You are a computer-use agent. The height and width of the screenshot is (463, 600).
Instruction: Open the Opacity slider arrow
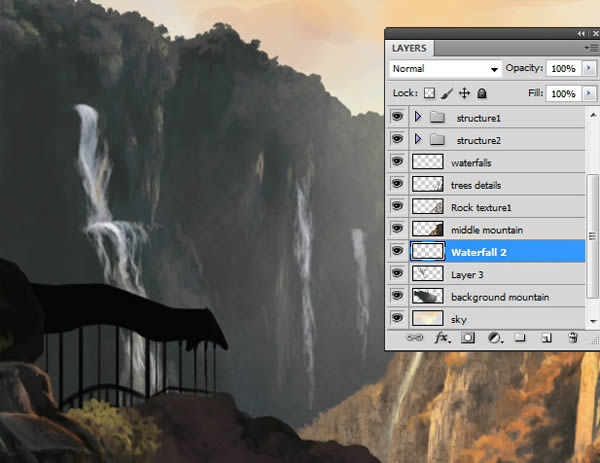click(x=589, y=68)
